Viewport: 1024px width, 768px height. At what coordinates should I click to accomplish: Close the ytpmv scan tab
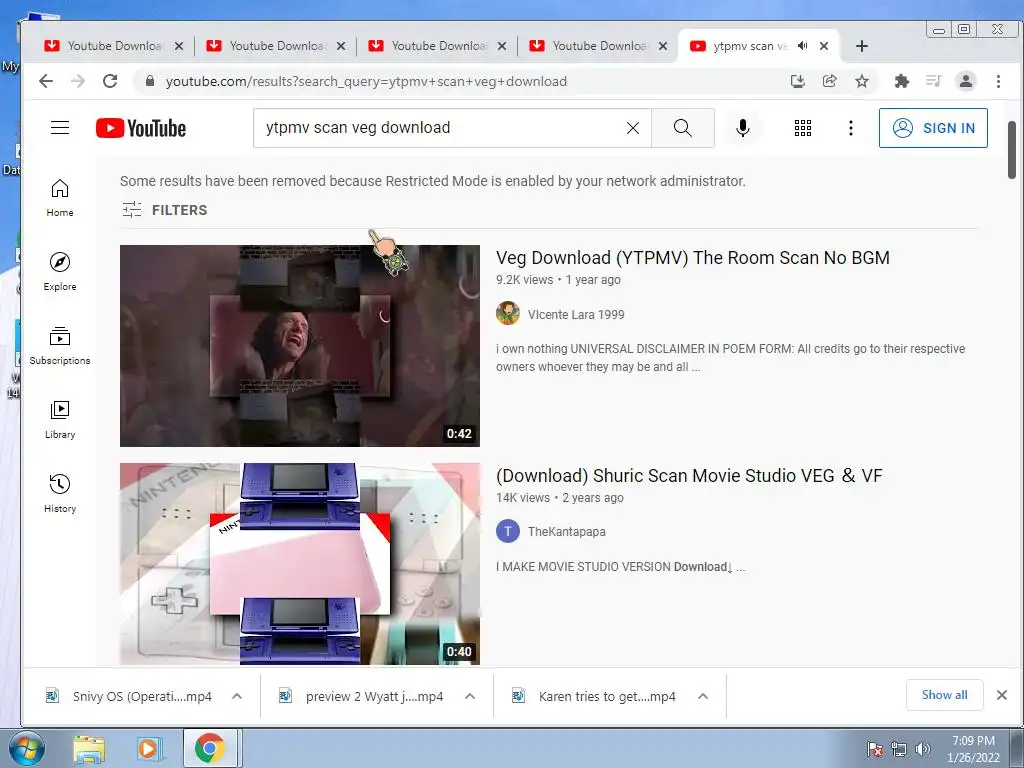point(824,46)
